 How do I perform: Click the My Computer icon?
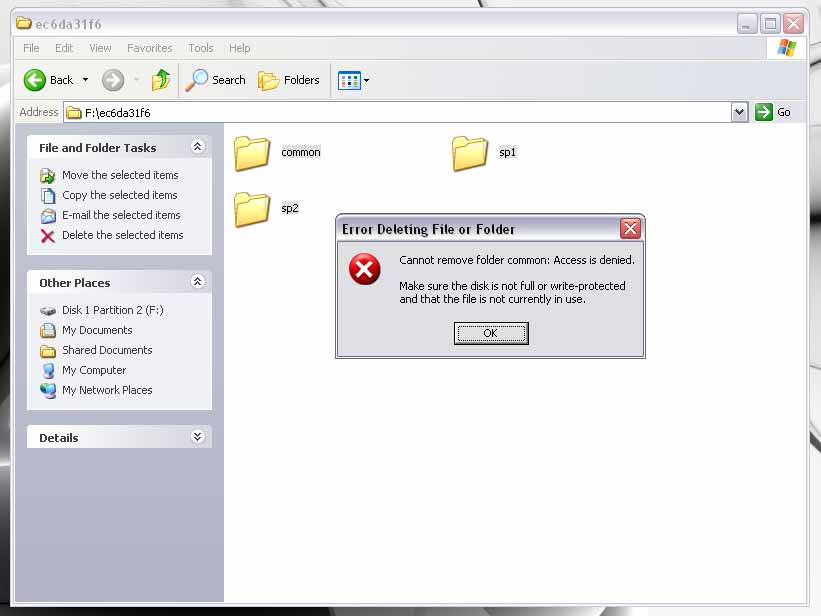48,371
